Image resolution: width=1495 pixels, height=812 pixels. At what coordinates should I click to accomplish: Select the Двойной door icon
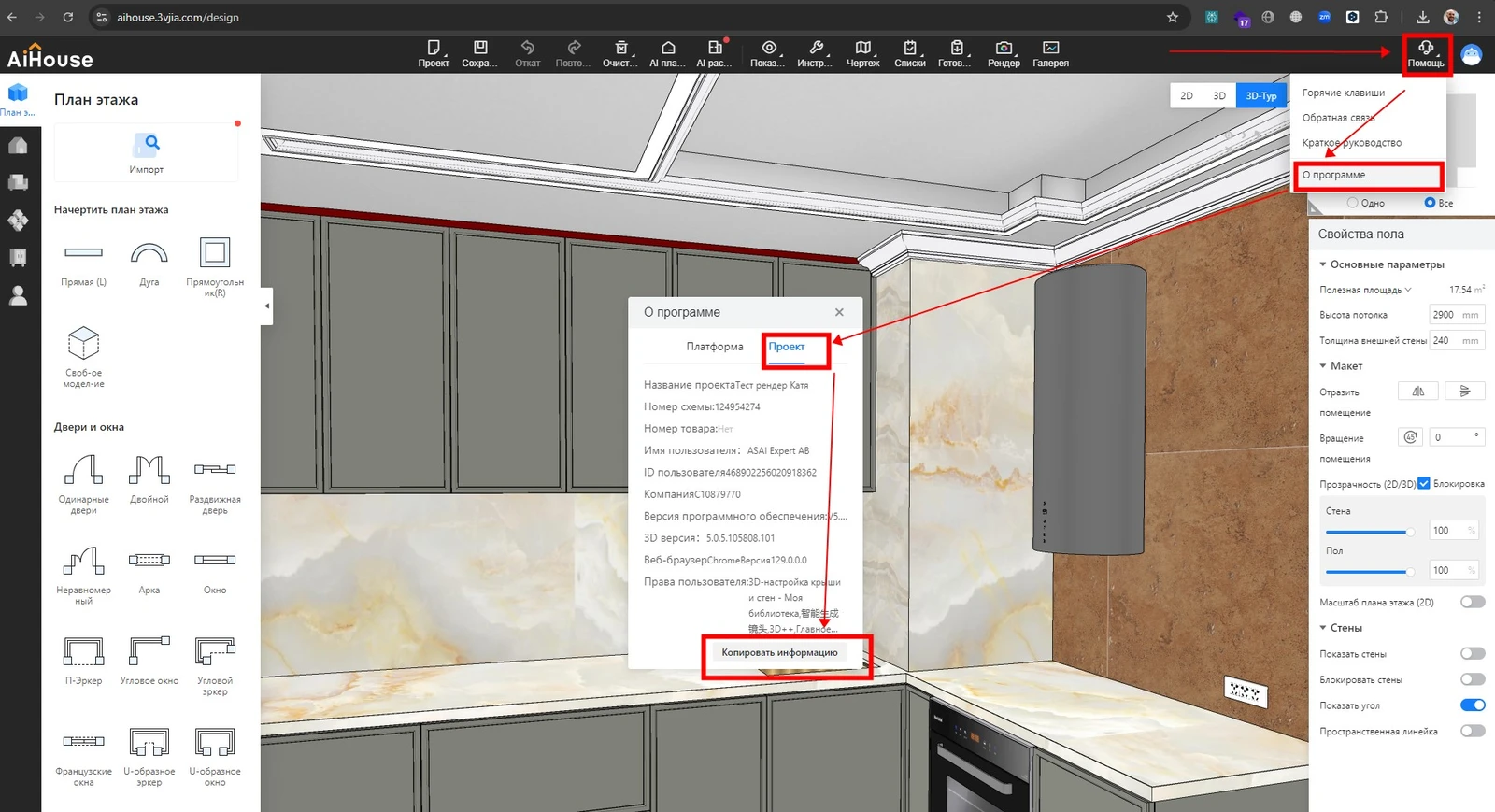tap(149, 470)
